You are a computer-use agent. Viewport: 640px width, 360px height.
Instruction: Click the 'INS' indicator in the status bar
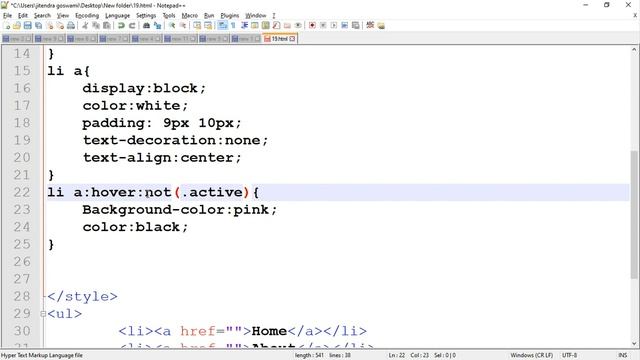coord(623,356)
